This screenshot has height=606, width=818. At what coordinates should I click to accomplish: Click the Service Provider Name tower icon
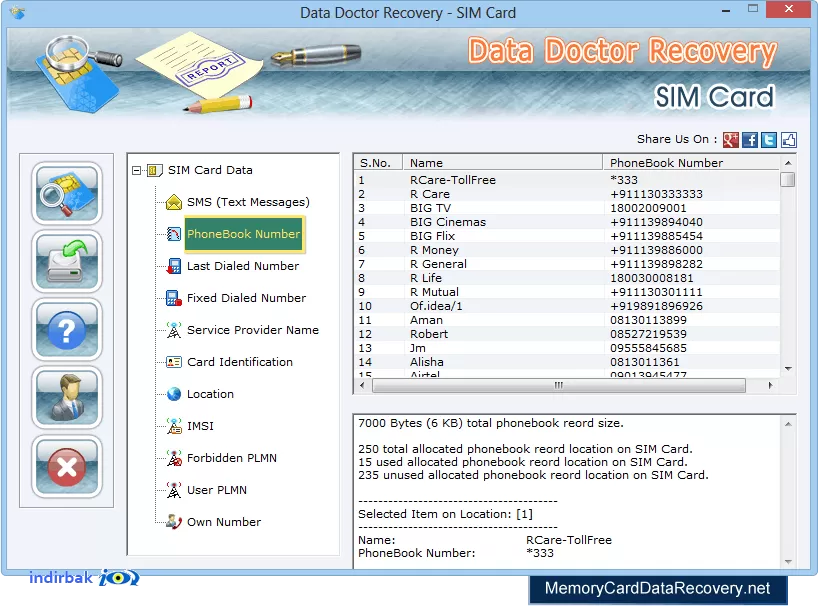tap(174, 330)
